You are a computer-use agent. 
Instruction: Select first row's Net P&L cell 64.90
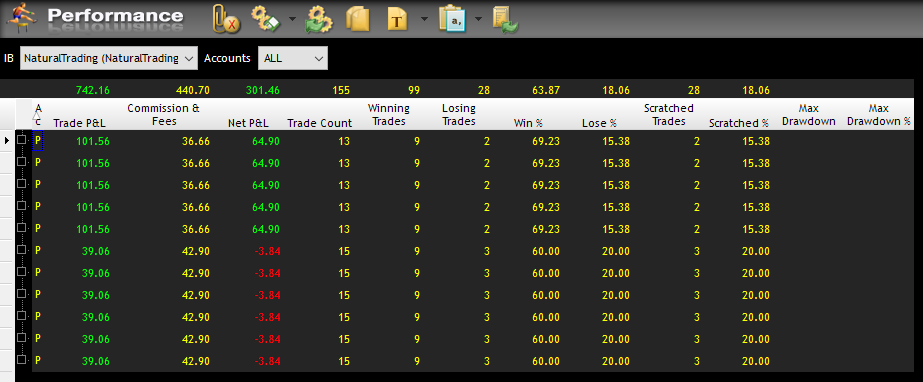[x=265, y=141]
